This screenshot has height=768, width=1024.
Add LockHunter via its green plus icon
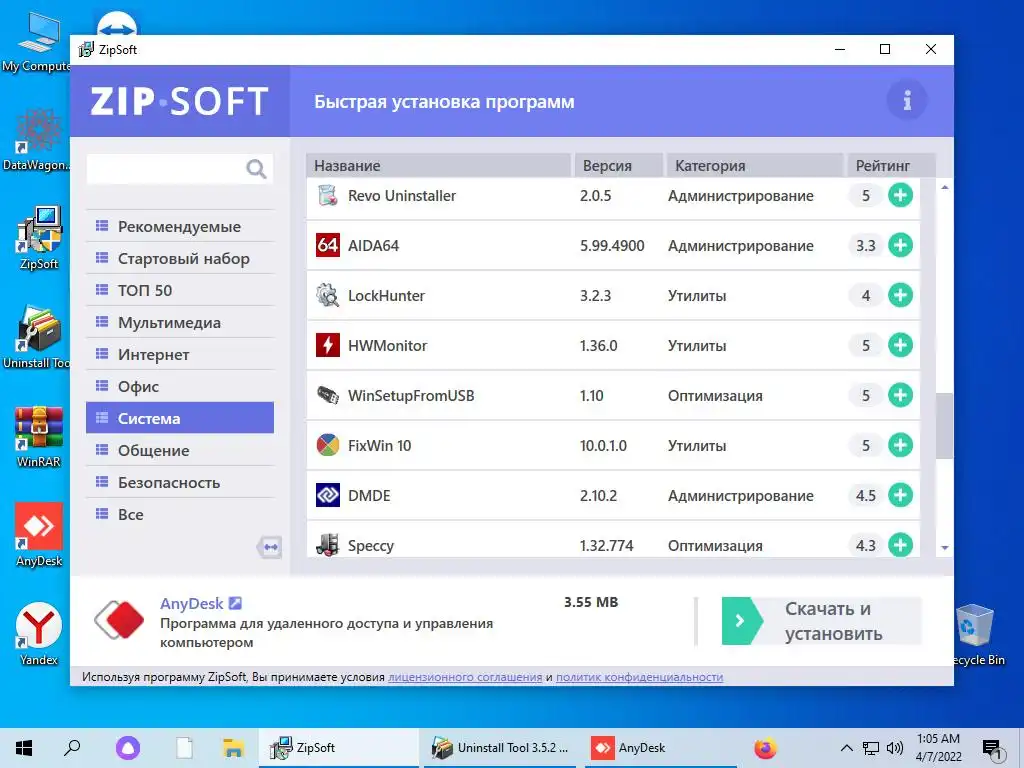coord(900,295)
